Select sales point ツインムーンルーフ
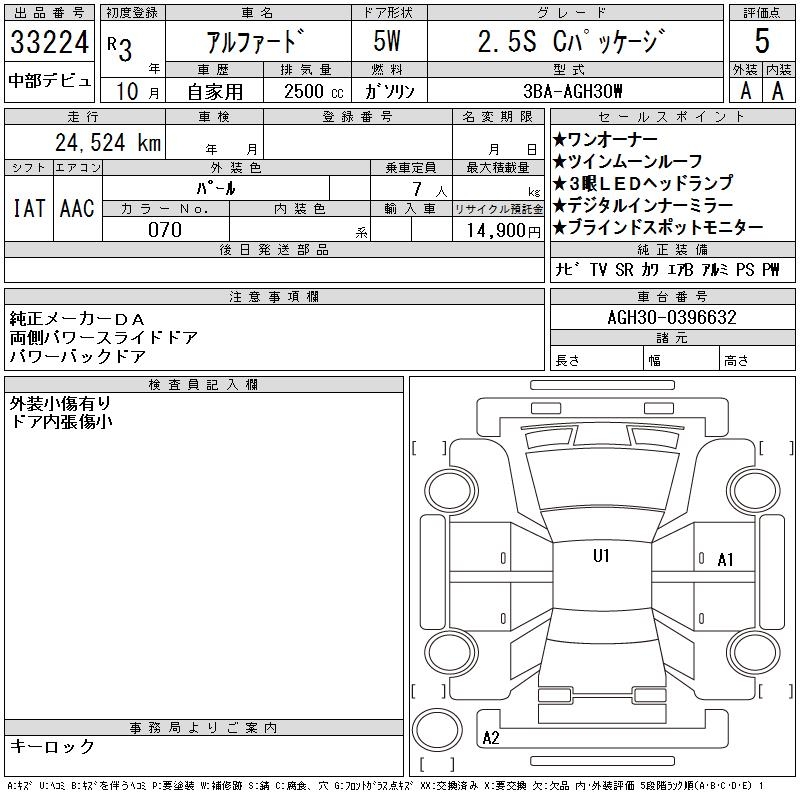Image resolution: width=800 pixels, height=800 pixels. coord(628,161)
